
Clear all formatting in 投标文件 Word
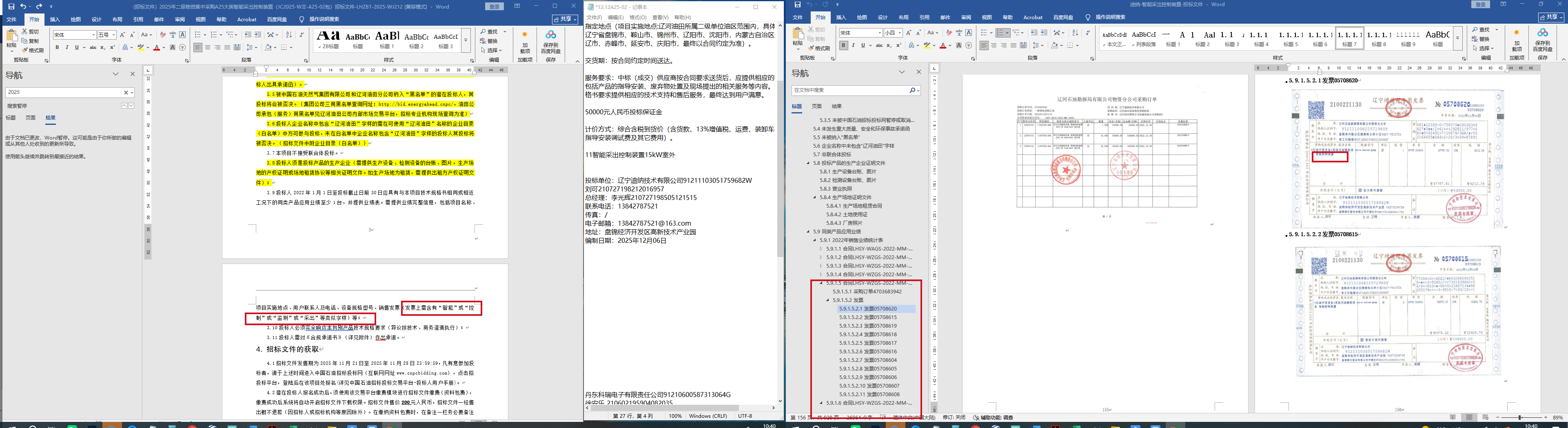pyautogui.click(x=949, y=33)
